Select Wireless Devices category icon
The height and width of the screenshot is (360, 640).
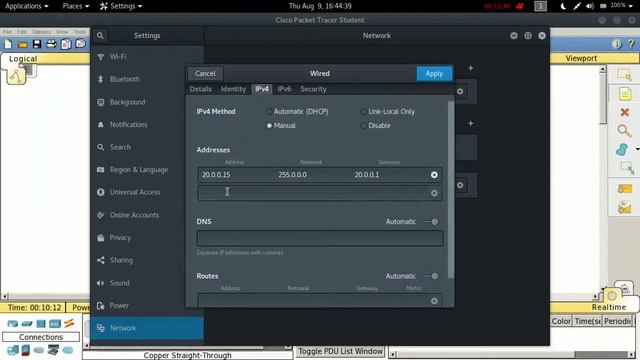pyautogui.click(x=55, y=324)
